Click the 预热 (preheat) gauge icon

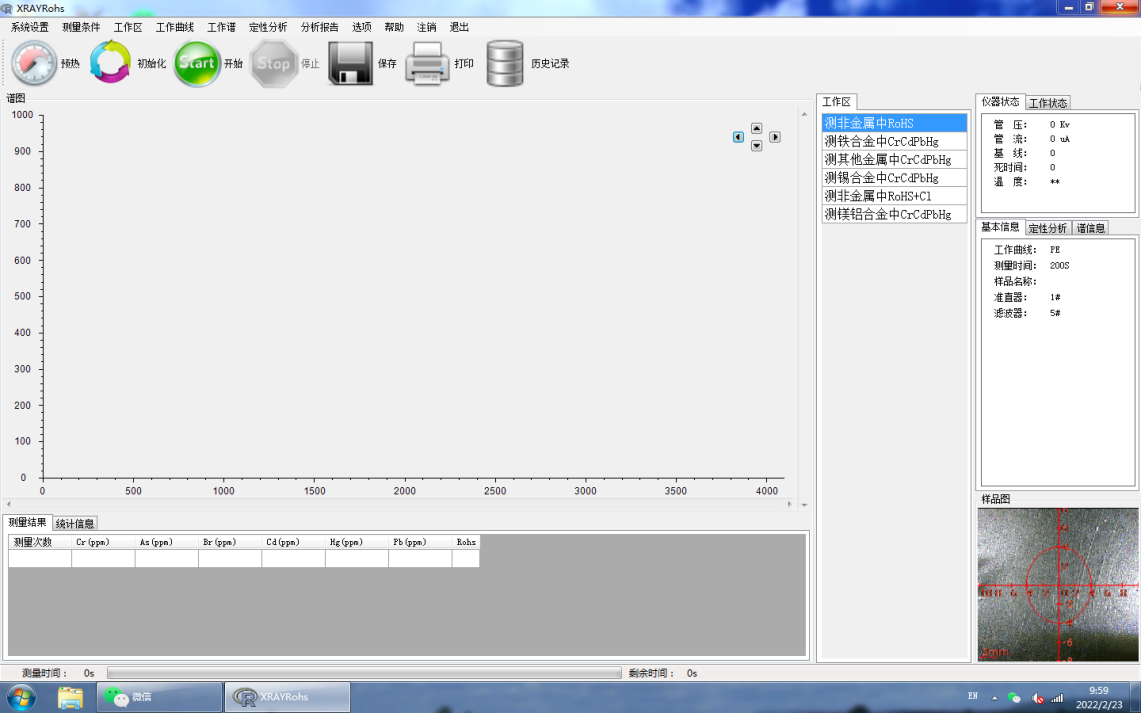pos(33,62)
